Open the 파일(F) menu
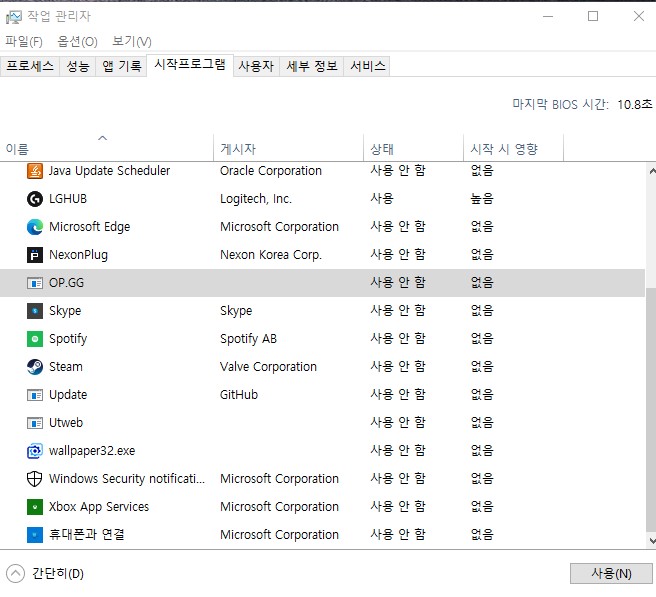656x597 pixels. [24, 41]
